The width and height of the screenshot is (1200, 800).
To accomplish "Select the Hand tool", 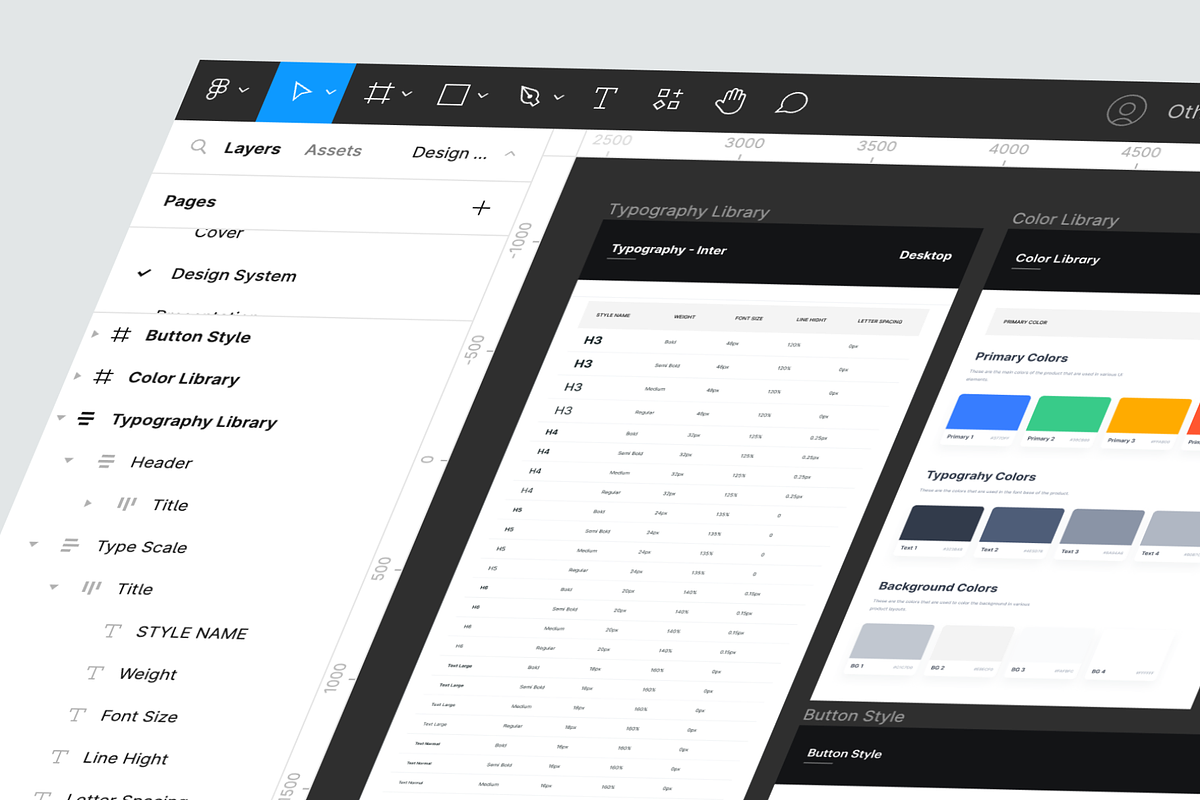I will pos(731,101).
